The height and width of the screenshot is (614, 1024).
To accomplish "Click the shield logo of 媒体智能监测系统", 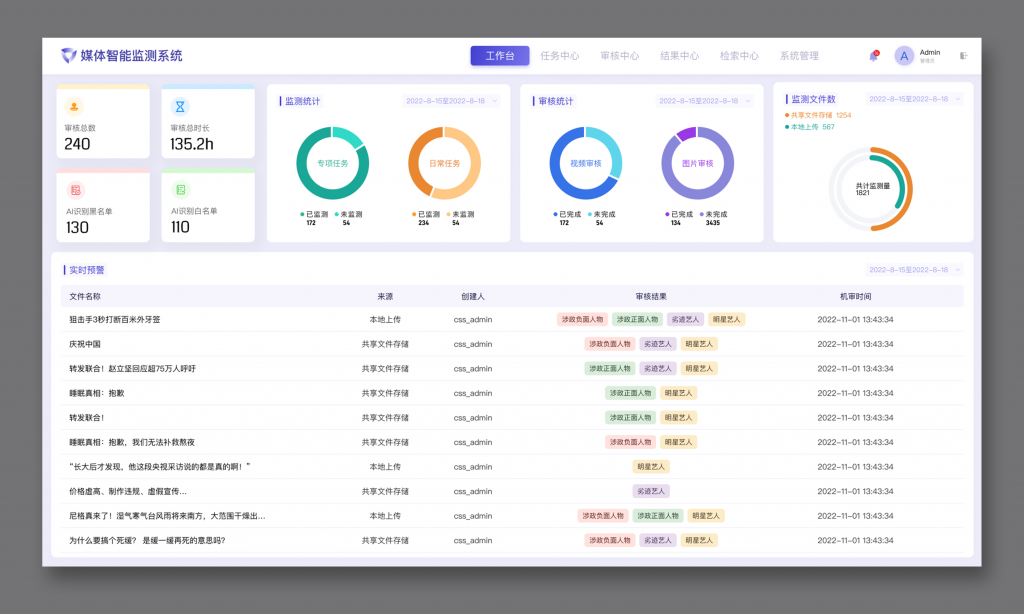I will 68,56.
